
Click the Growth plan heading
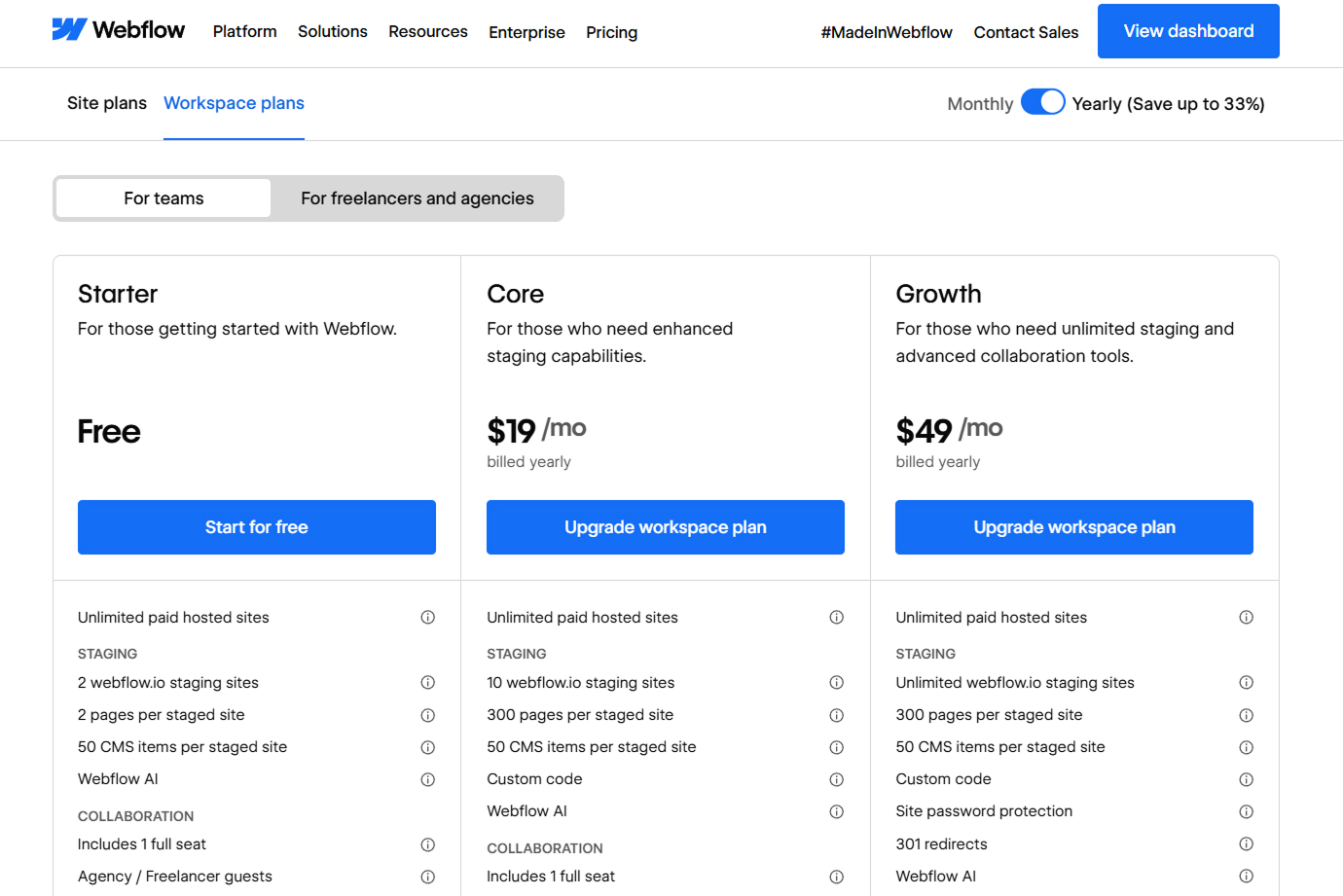pos(938,294)
